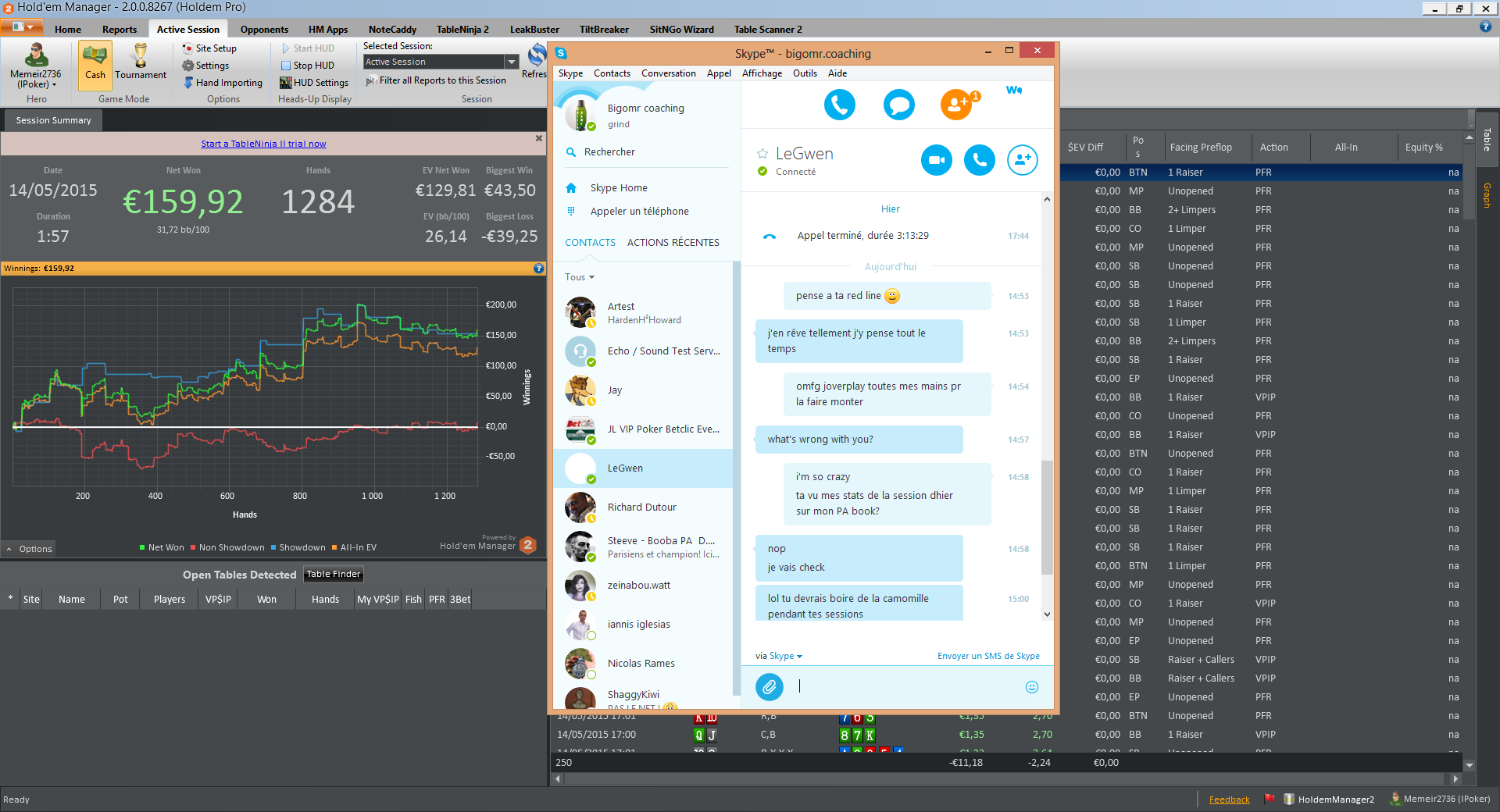This screenshot has width=1500, height=812.
Task: Toggle Showdown graph line legend
Action: click(x=298, y=547)
